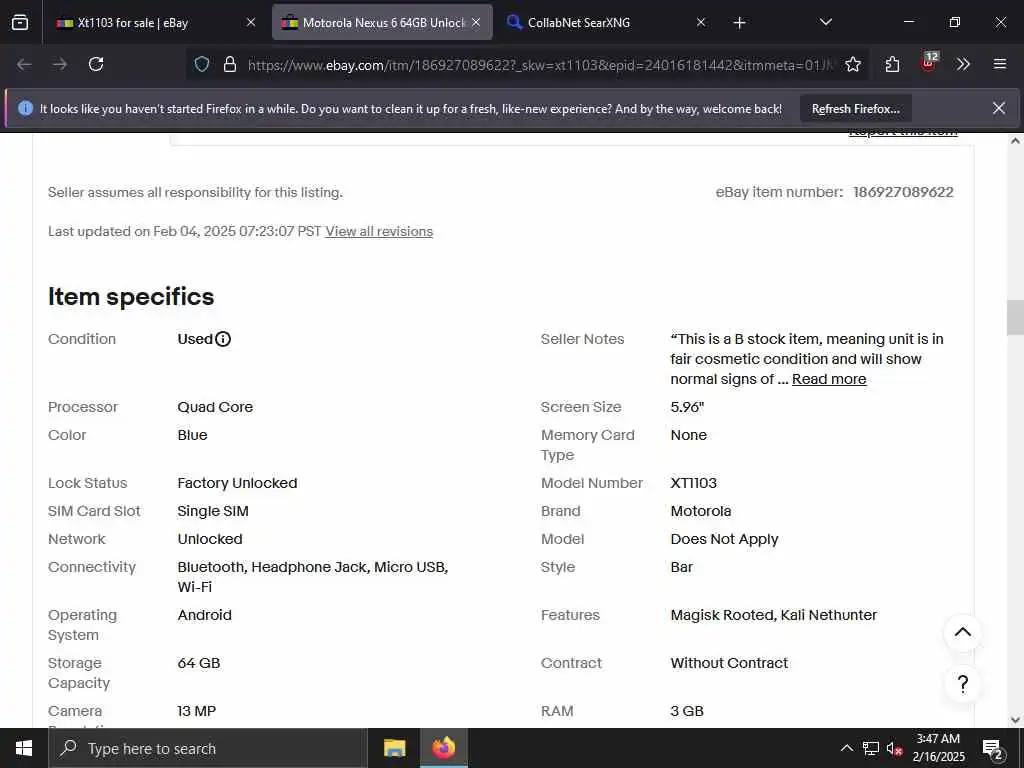Screen dimensions: 1024x768
Task: Open the clock showing 3:47 AM
Action: [x=938, y=748]
